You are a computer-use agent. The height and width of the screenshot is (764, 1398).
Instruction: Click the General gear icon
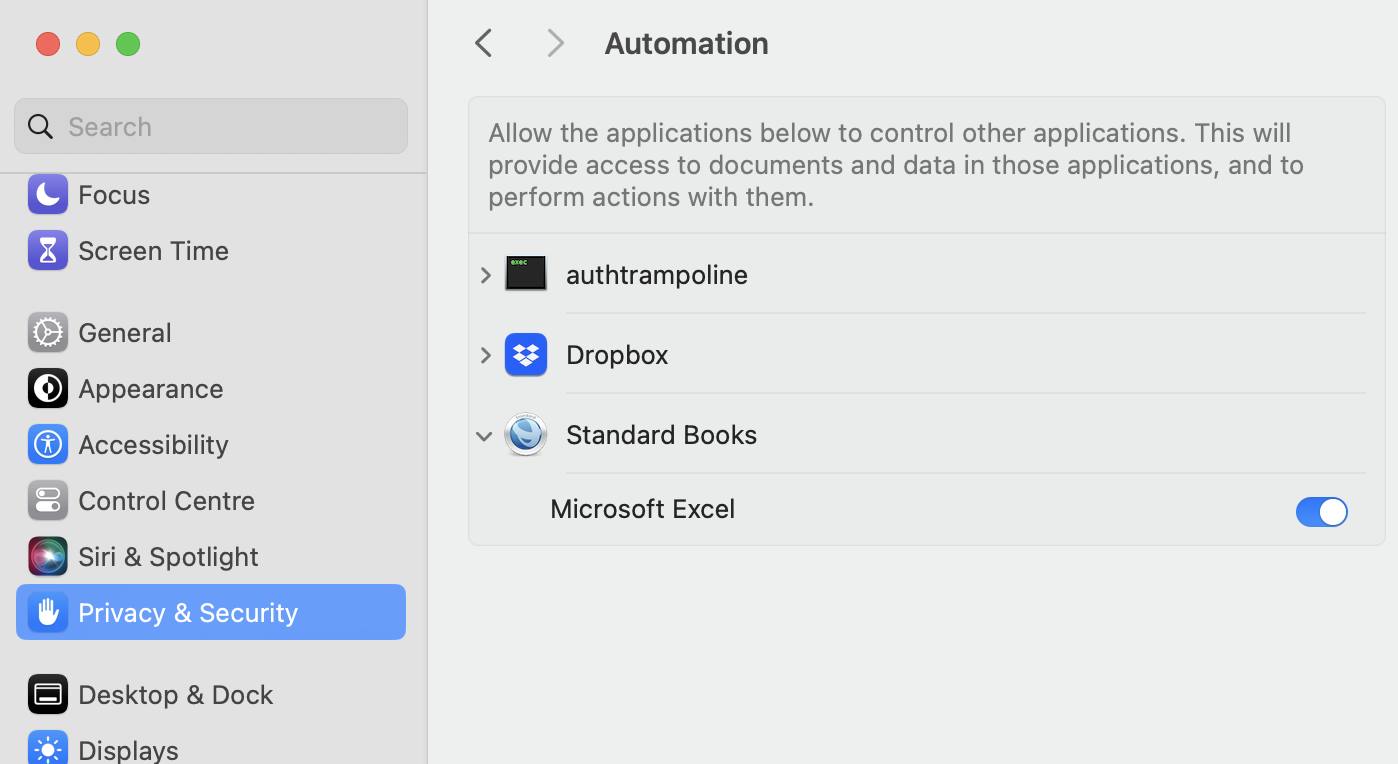pos(47,332)
